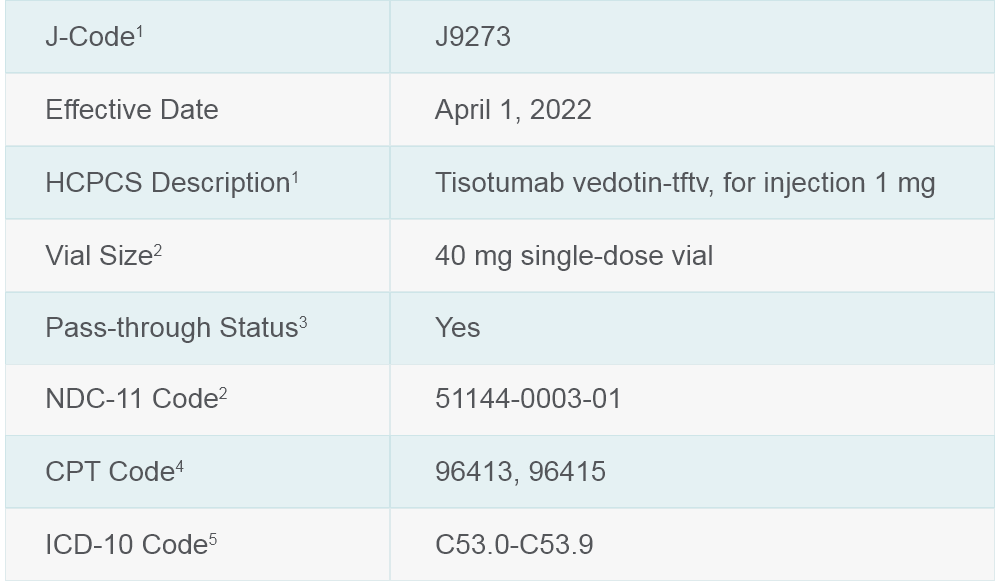Viewport: 1000px width, 582px height.
Task: Click the Yes pass-through status value
Action: (458, 328)
